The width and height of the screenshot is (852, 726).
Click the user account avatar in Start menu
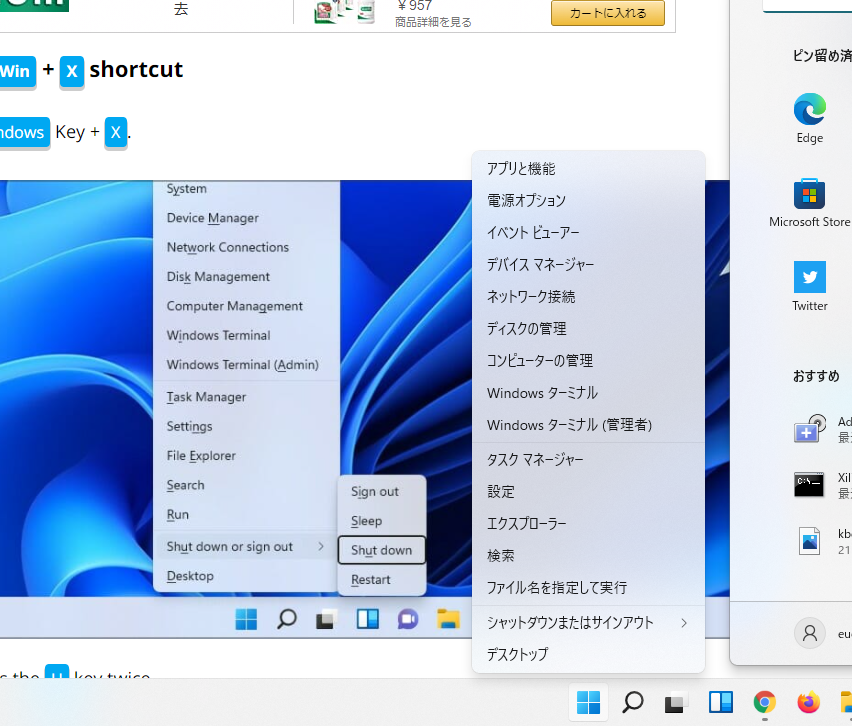pos(809,633)
